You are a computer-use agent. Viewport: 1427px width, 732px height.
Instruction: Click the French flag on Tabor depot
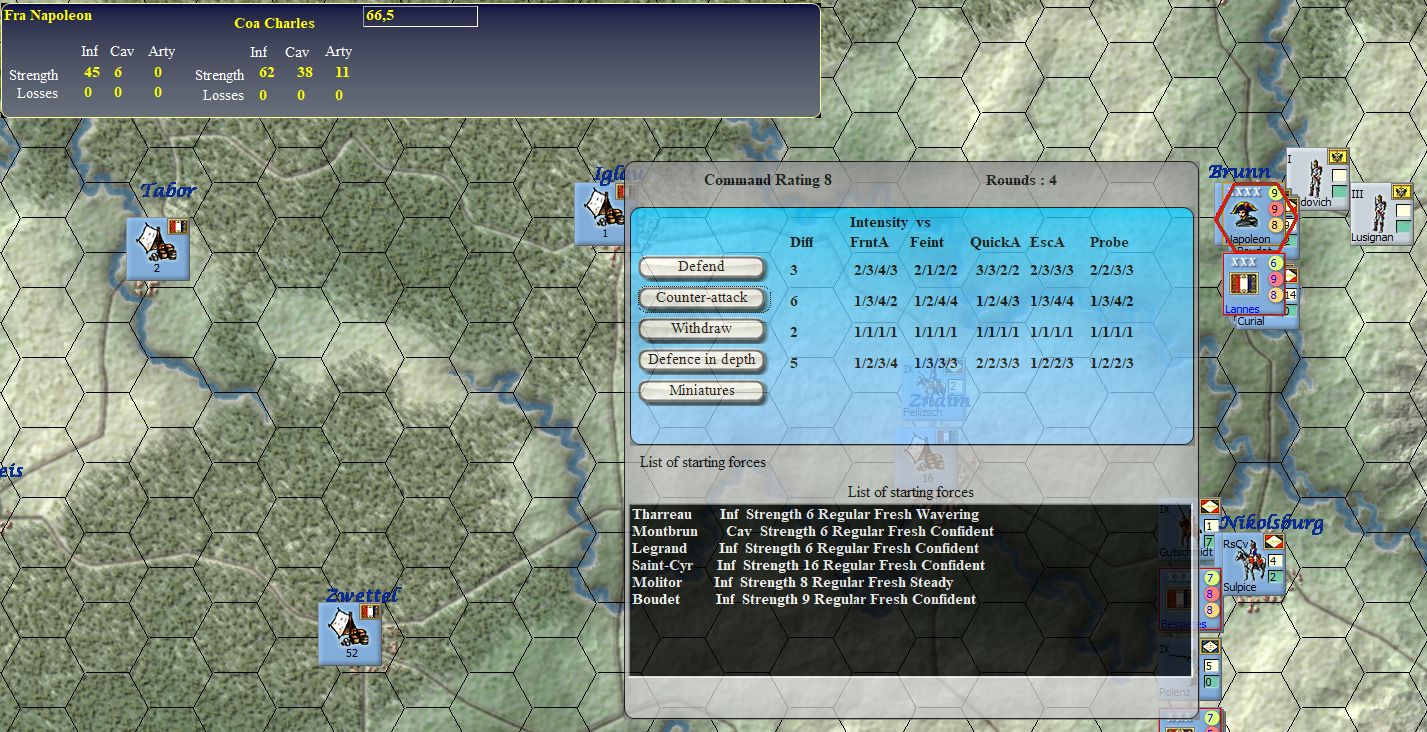[x=178, y=227]
